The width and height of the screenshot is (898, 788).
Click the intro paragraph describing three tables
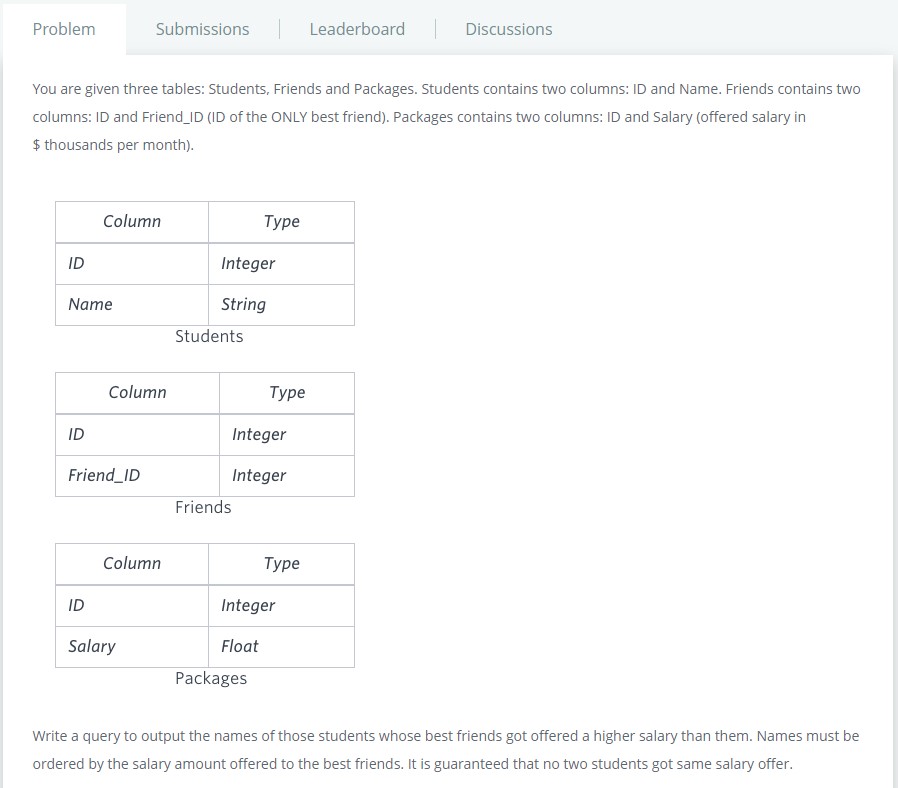point(446,117)
